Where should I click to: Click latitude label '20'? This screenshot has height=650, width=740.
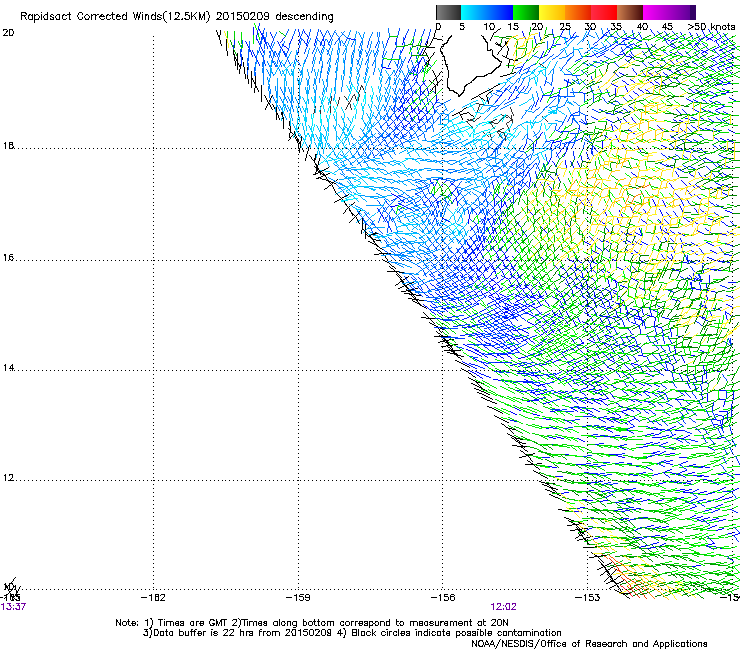(8, 33)
